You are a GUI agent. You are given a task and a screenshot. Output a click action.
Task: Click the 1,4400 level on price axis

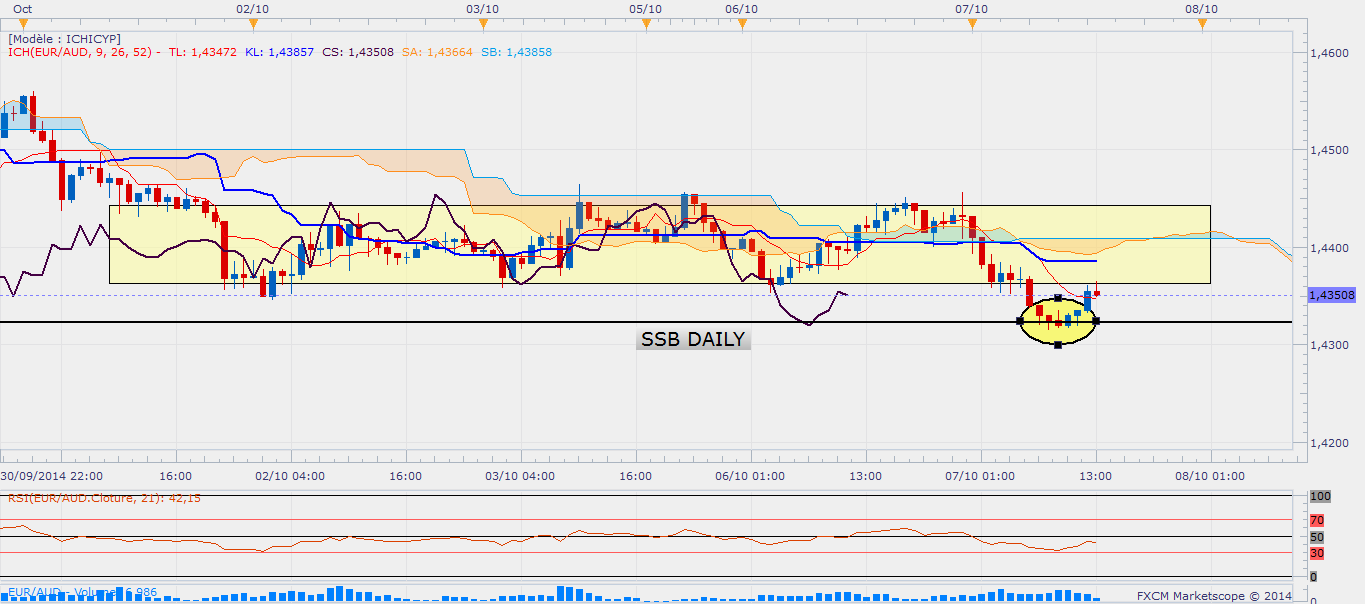1329,247
